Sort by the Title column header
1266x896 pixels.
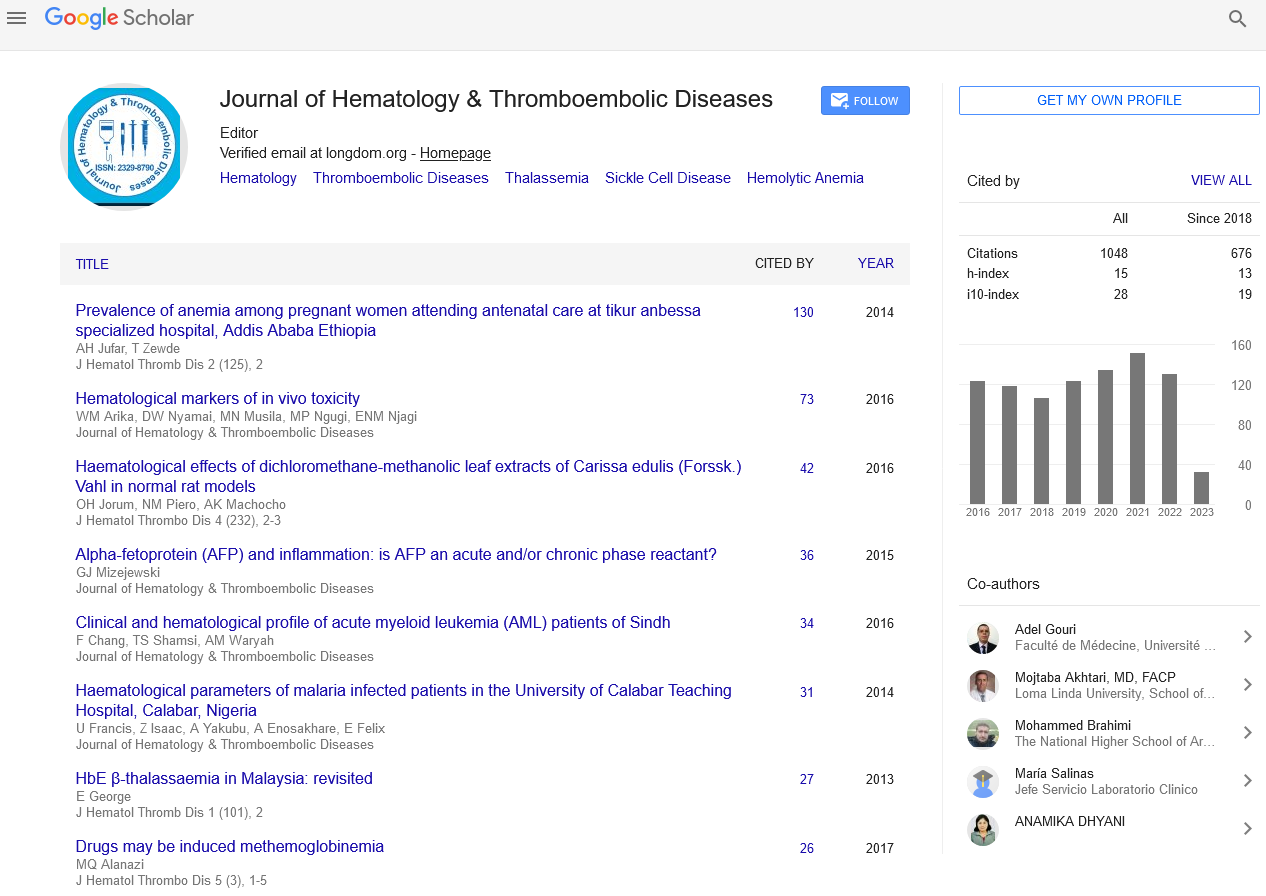coord(92,264)
